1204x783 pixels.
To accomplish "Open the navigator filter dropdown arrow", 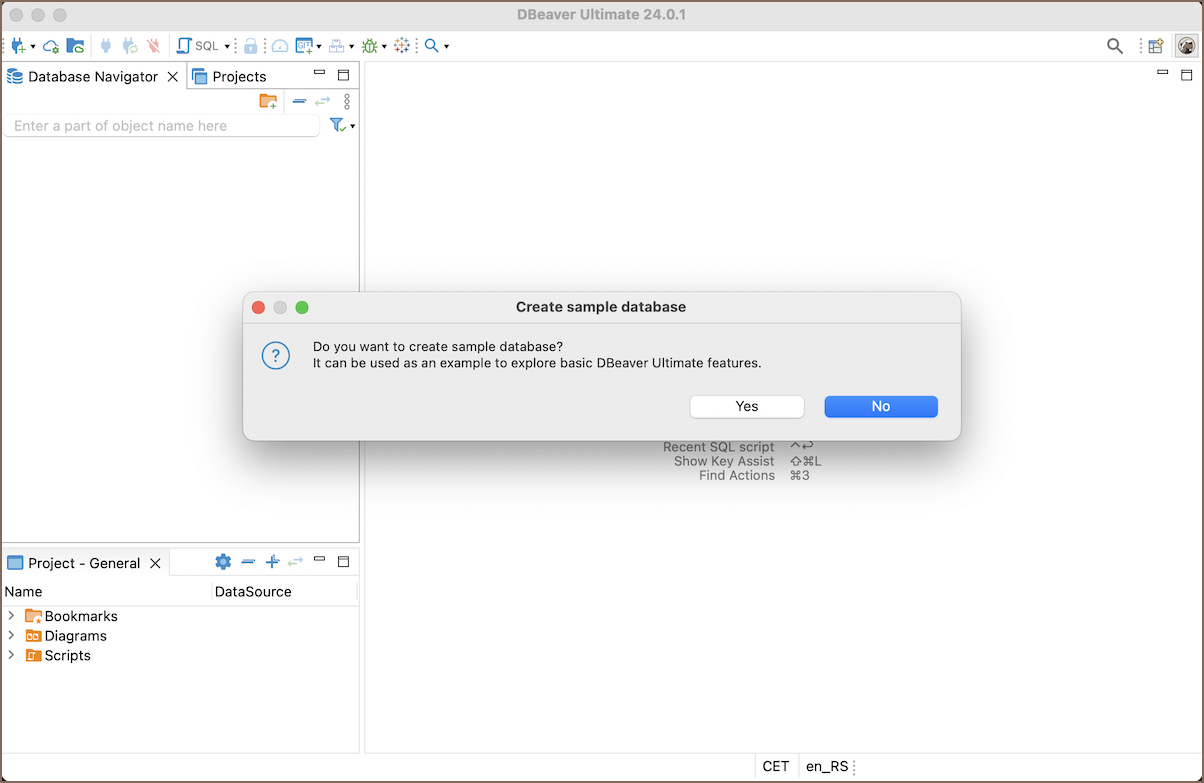I will coord(352,127).
